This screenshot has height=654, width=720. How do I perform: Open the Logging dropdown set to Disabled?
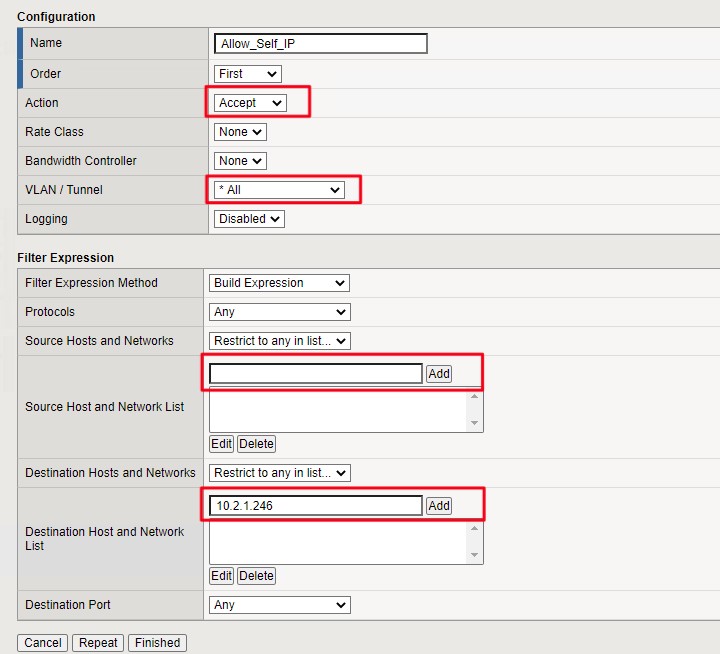coord(249,219)
